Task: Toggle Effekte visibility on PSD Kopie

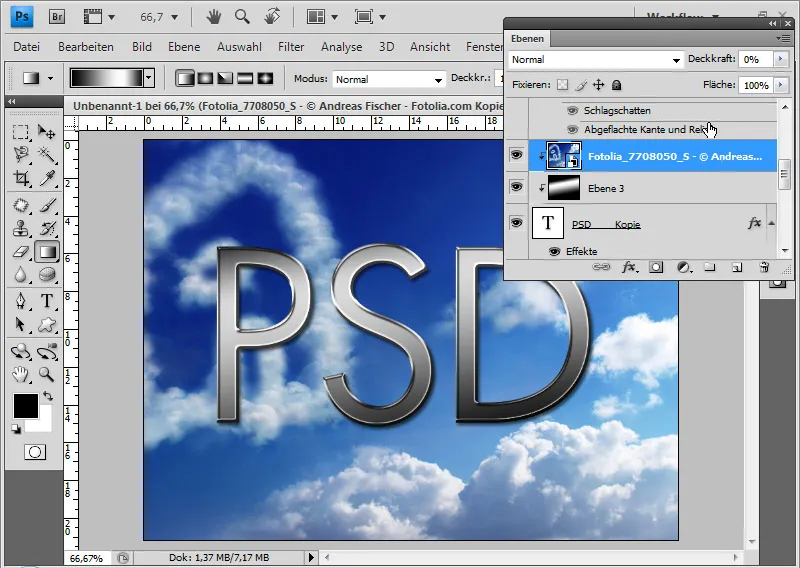Action: (555, 251)
